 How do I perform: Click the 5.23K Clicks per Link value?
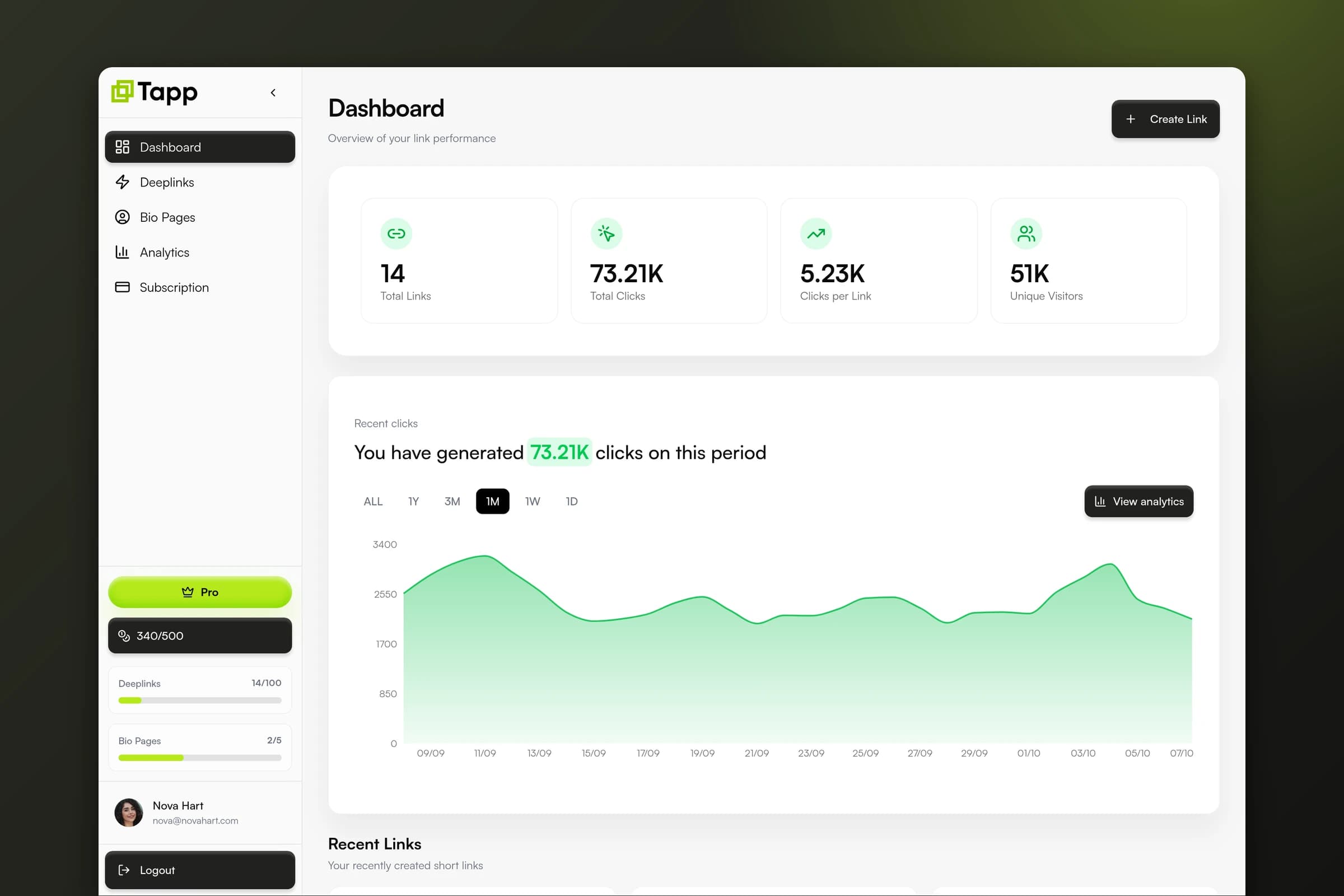[833, 274]
